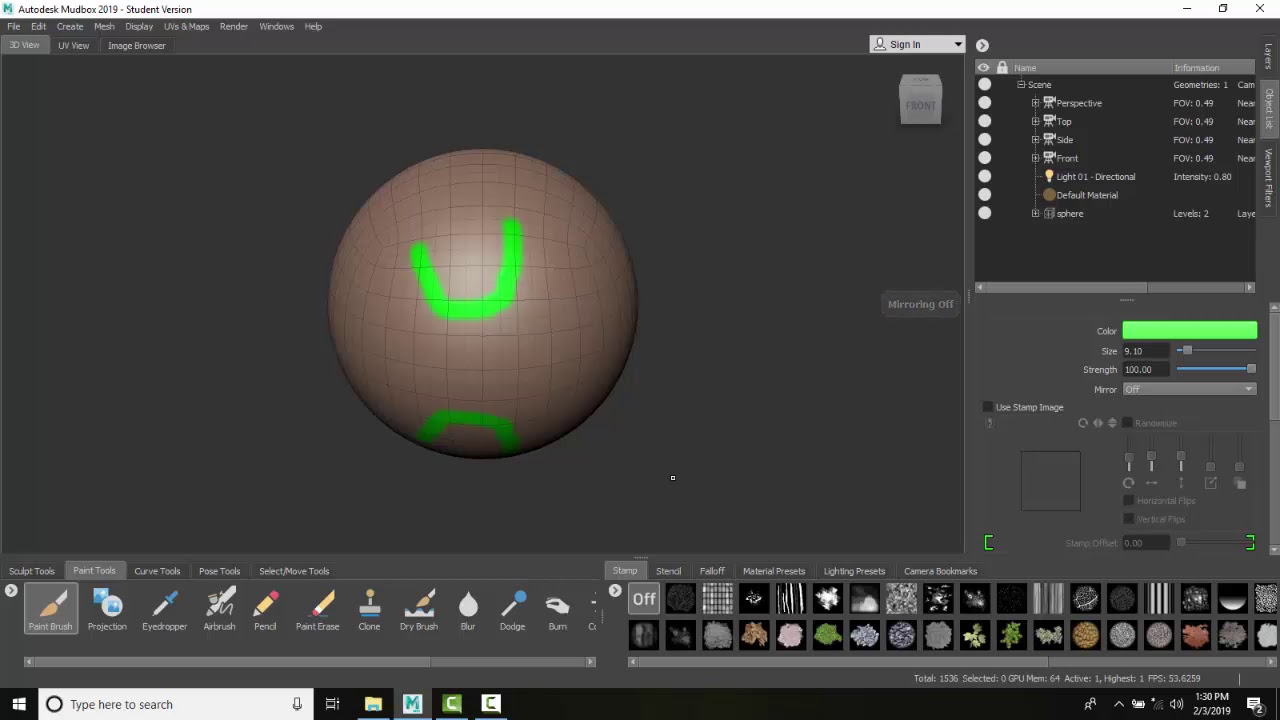1280x720 pixels.
Task: Switch to Sculpt Tools tab
Action: (32, 571)
